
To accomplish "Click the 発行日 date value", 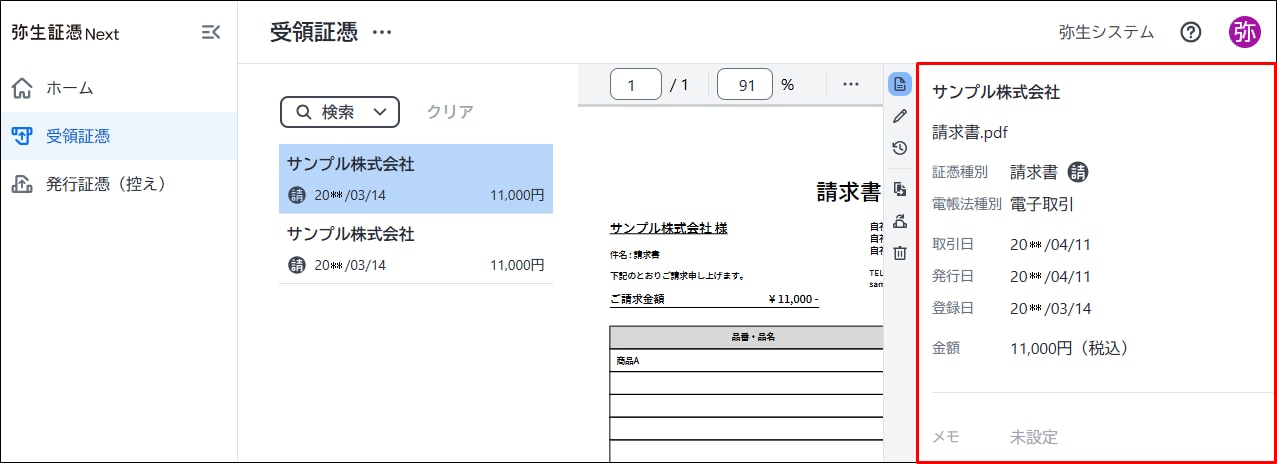I will 1050,276.
